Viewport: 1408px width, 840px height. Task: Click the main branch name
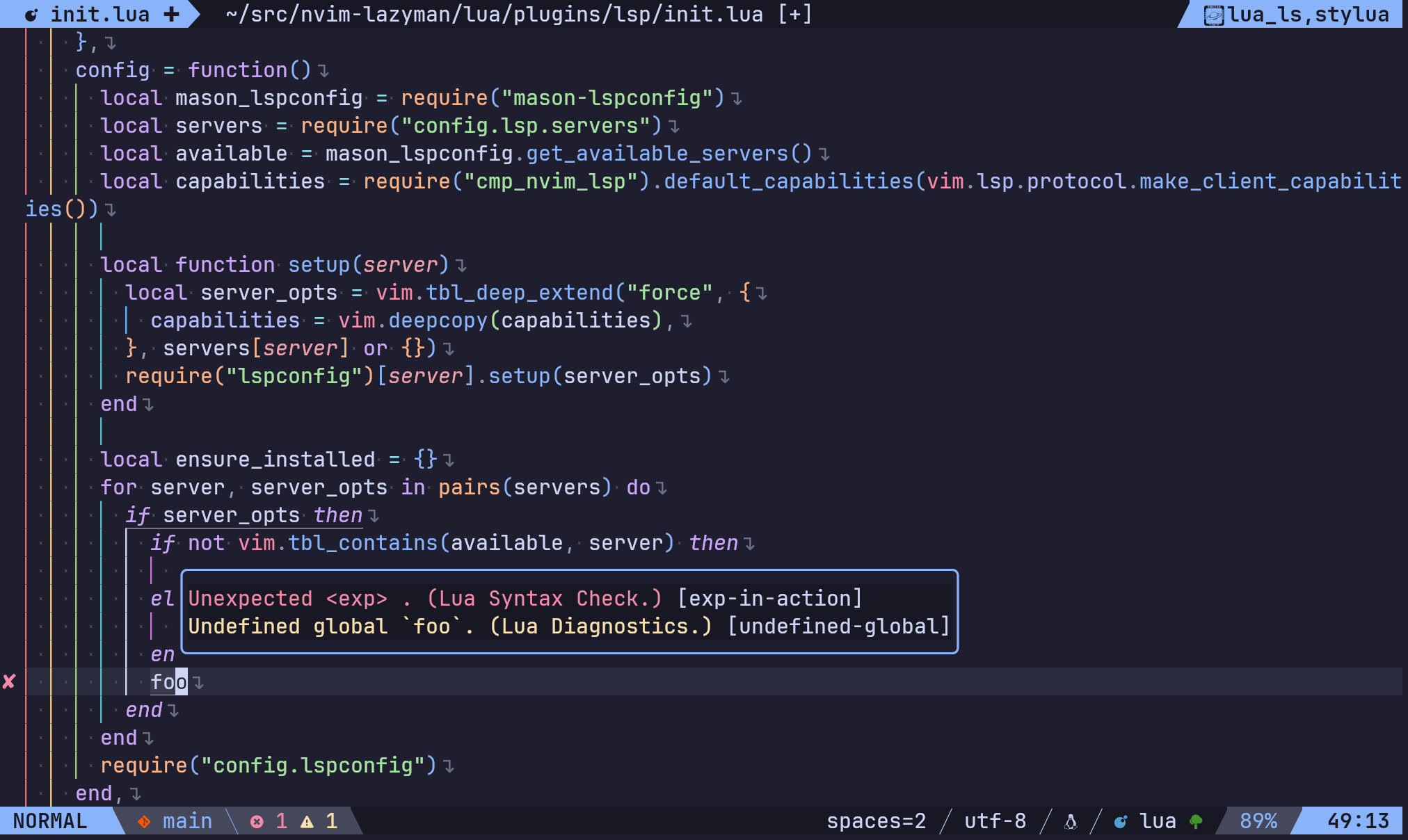click(x=187, y=821)
